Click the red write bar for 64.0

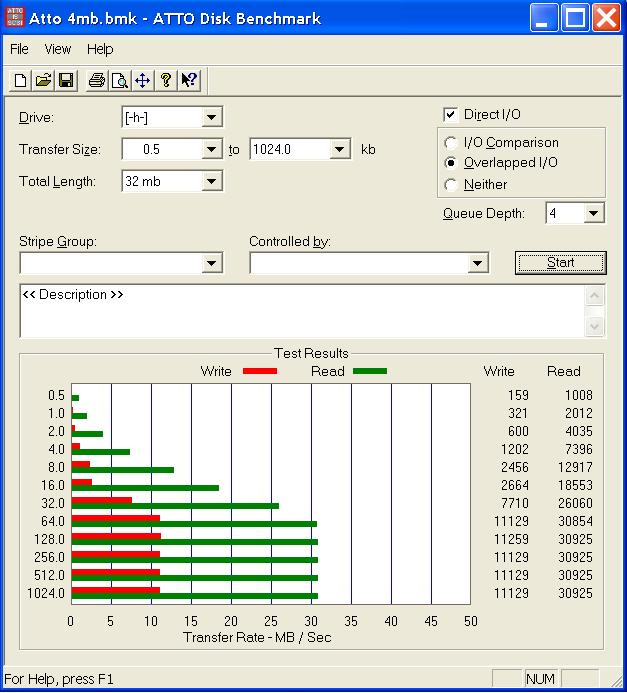pos(115,518)
